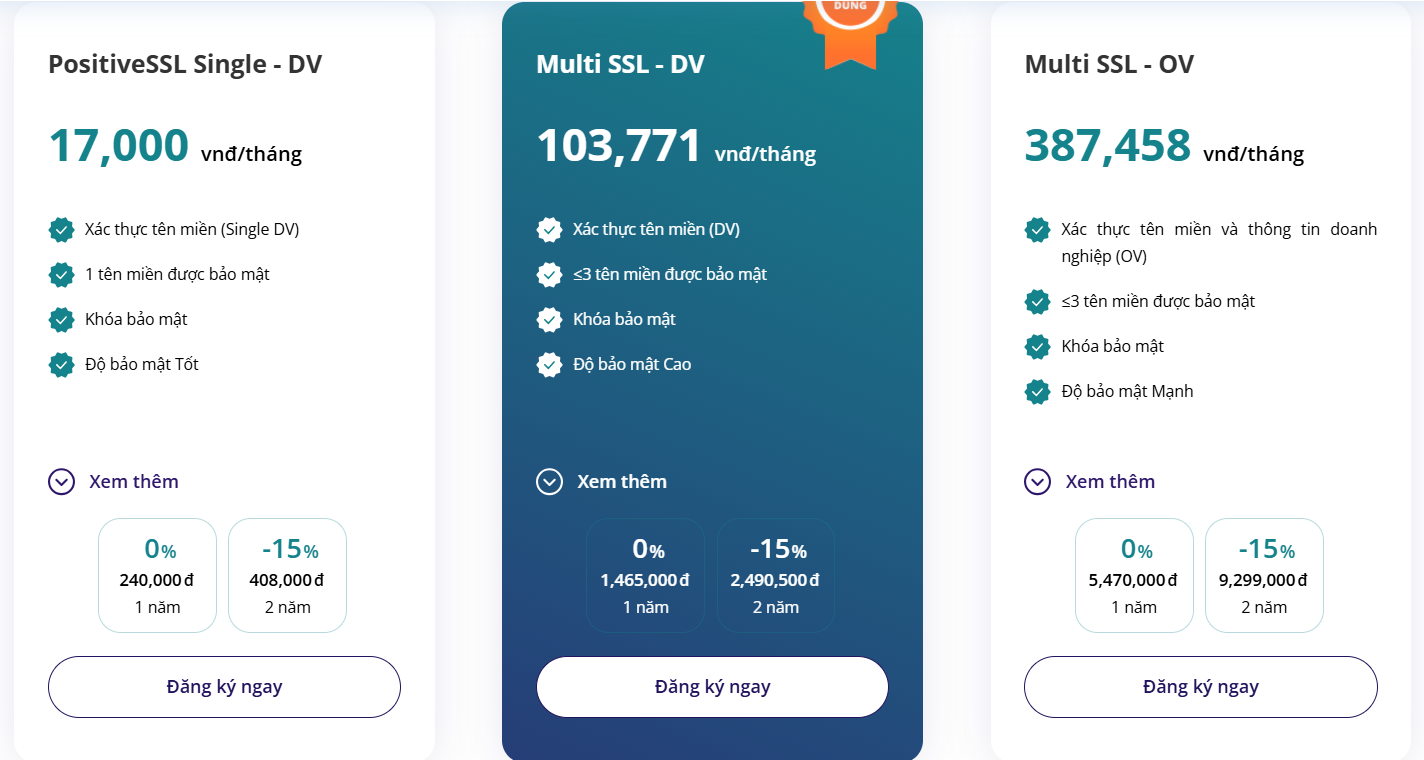1424x760 pixels.
Task: Click the Multi SSL - OV title
Action: click(1109, 65)
